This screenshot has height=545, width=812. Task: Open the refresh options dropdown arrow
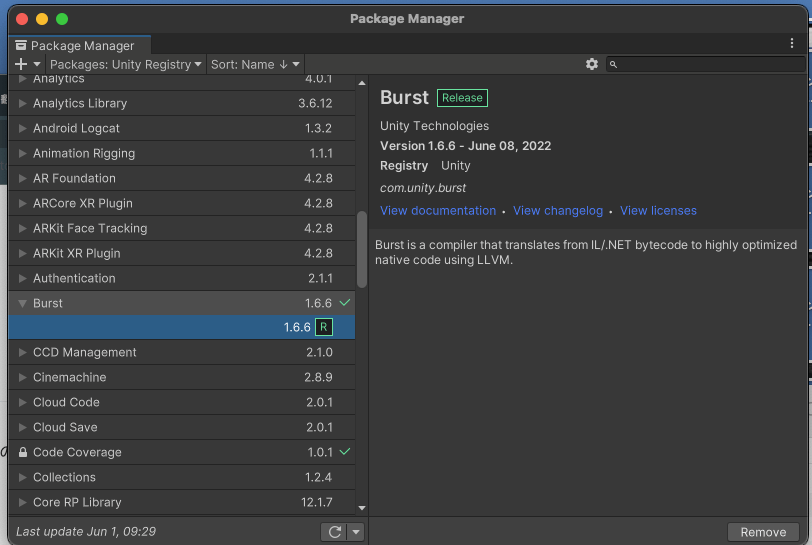pos(356,532)
